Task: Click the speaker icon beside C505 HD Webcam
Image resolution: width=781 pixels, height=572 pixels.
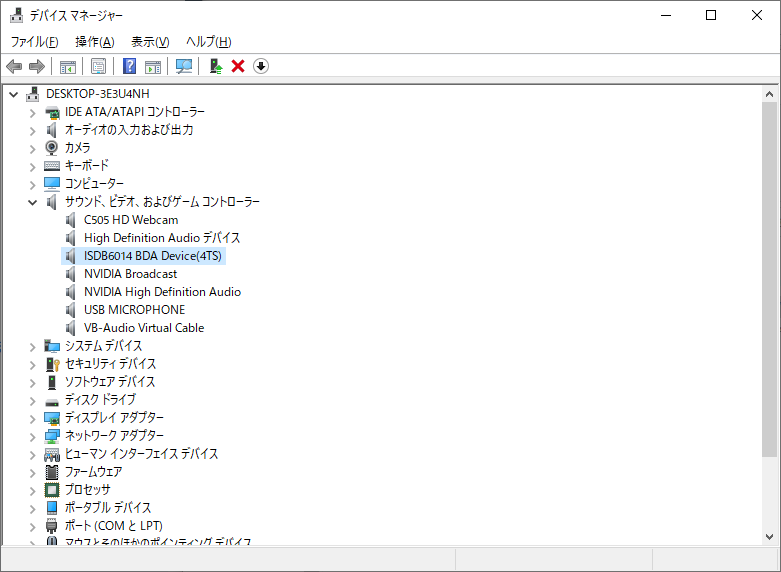Action: pyautogui.click(x=71, y=220)
